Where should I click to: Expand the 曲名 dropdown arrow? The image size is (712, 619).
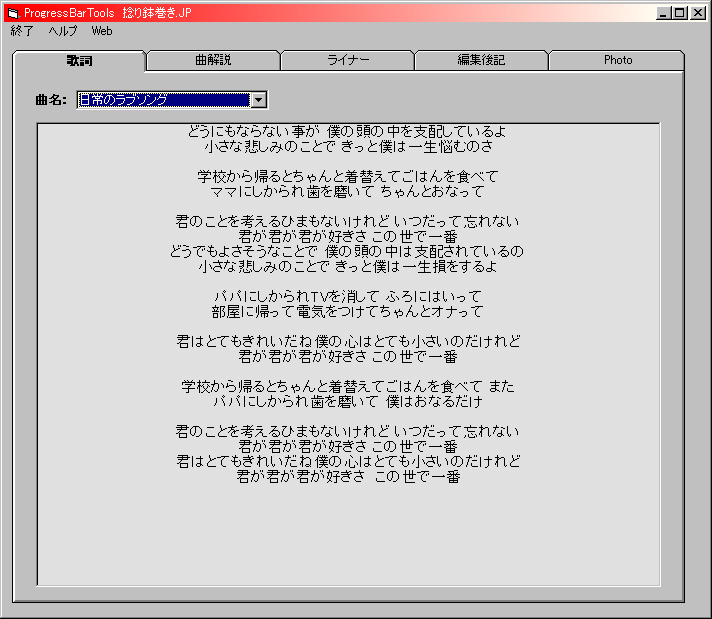click(x=259, y=100)
